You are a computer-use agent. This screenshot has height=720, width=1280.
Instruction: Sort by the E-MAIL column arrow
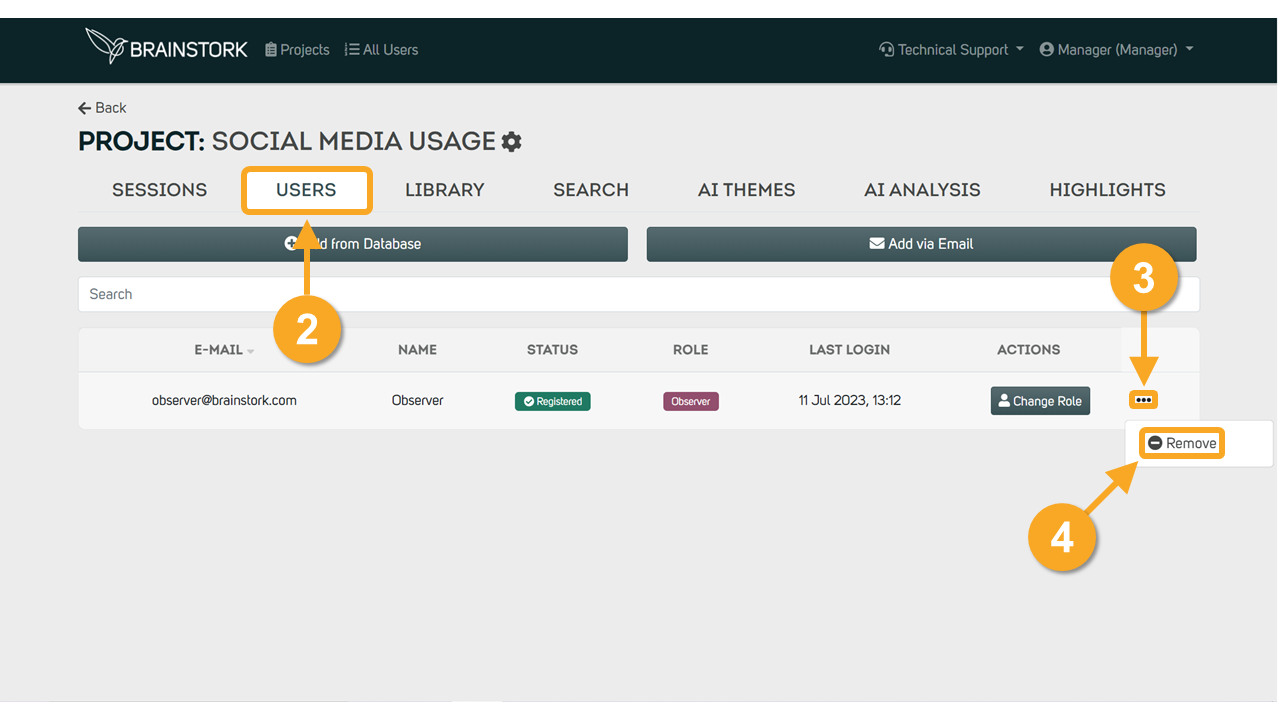click(x=251, y=351)
